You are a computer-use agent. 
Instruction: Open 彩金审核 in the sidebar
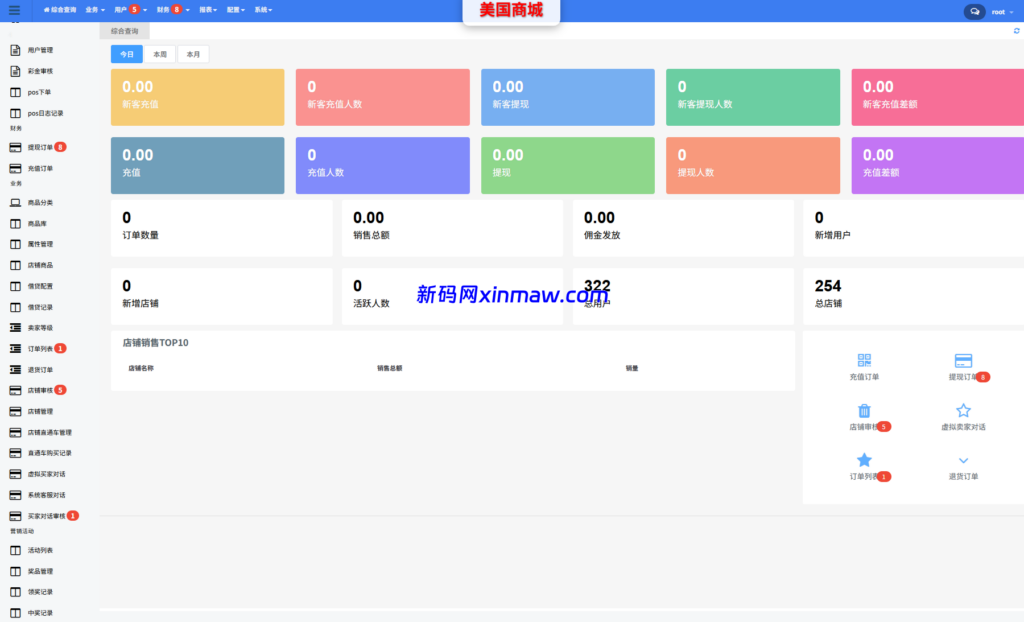coord(40,71)
